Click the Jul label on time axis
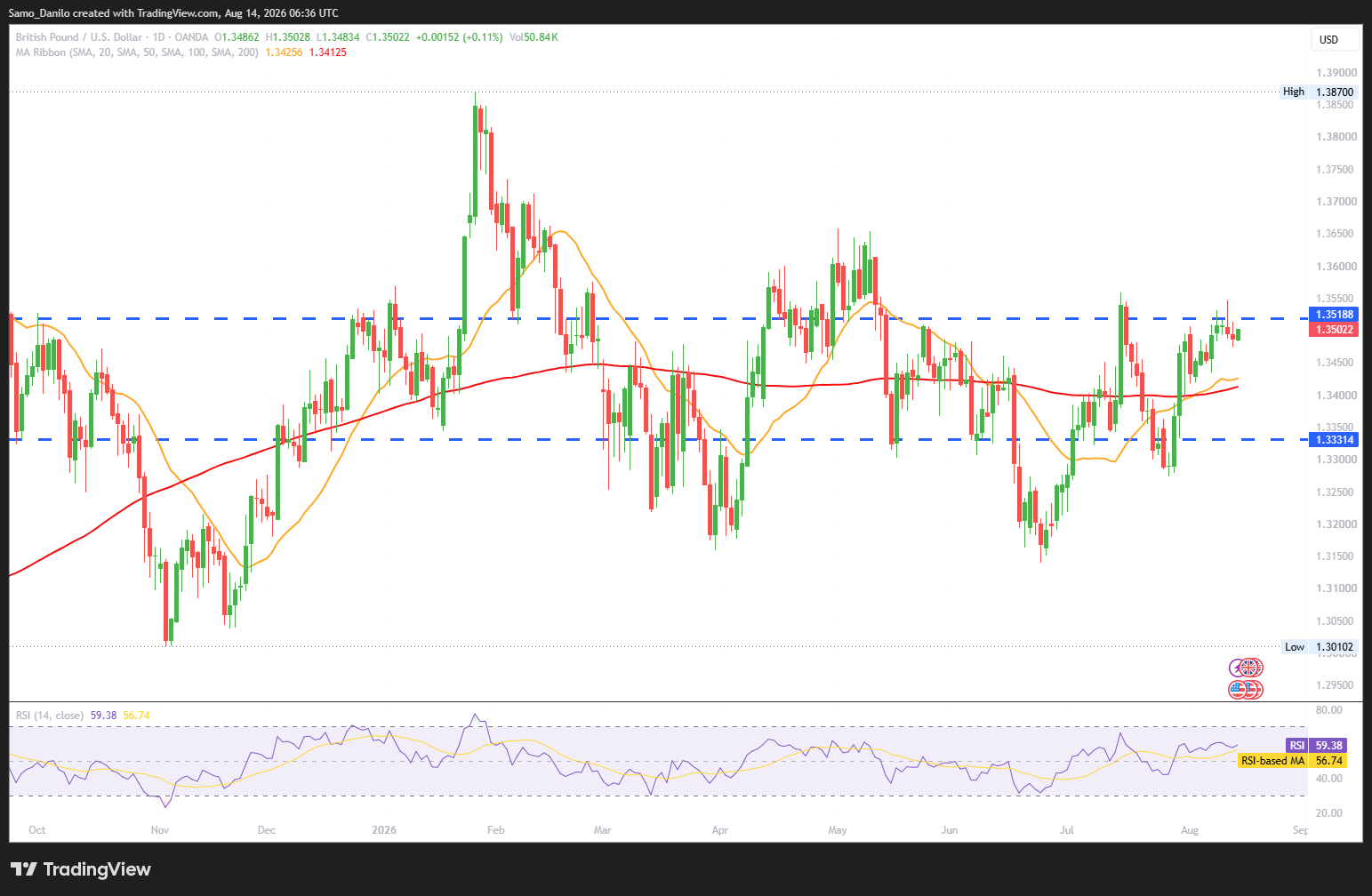The width and height of the screenshot is (1372, 896). (x=1067, y=830)
